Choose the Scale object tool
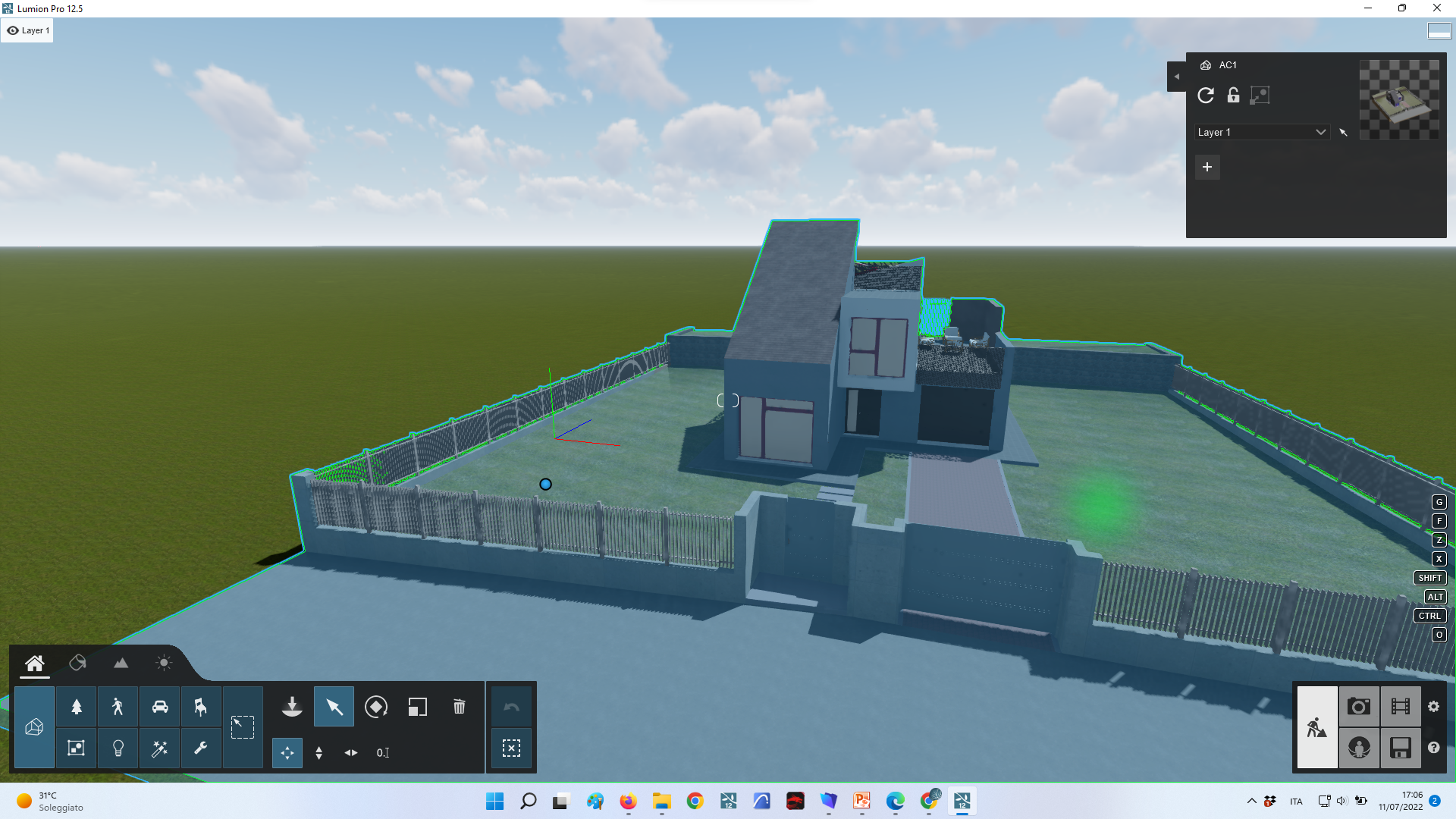This screenshot has height=819, width=1456. [417, 707]
